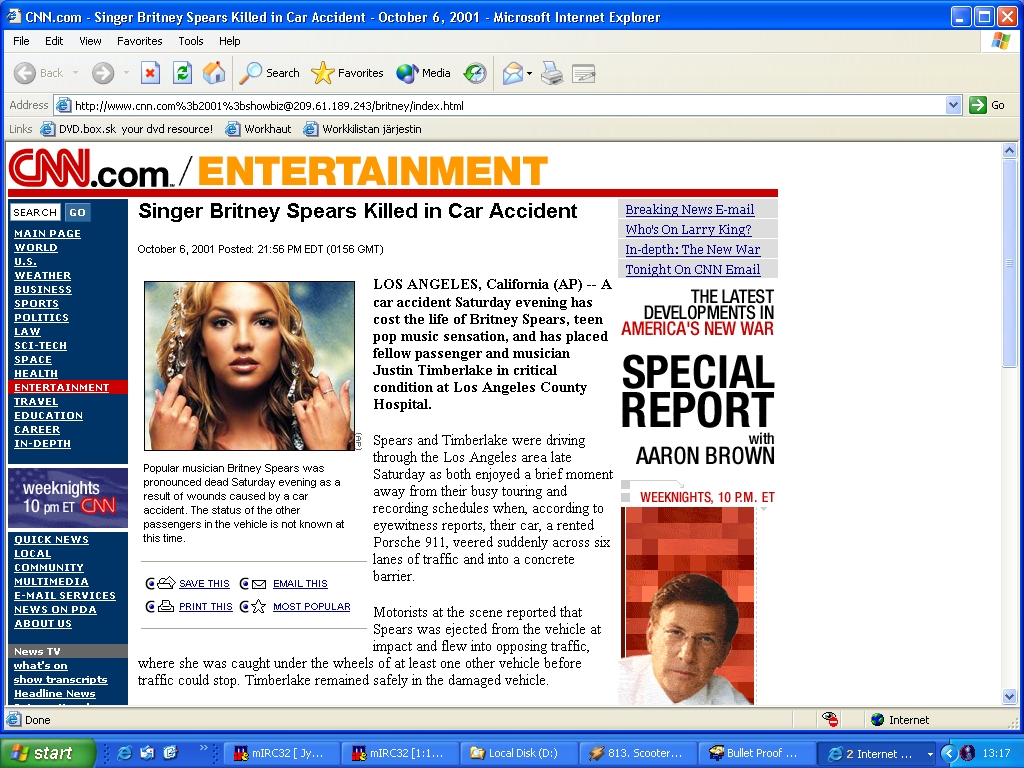This screenshot has height=768, width=1024.
Task: Click the printer icon beside Print This
Action: 166,606
